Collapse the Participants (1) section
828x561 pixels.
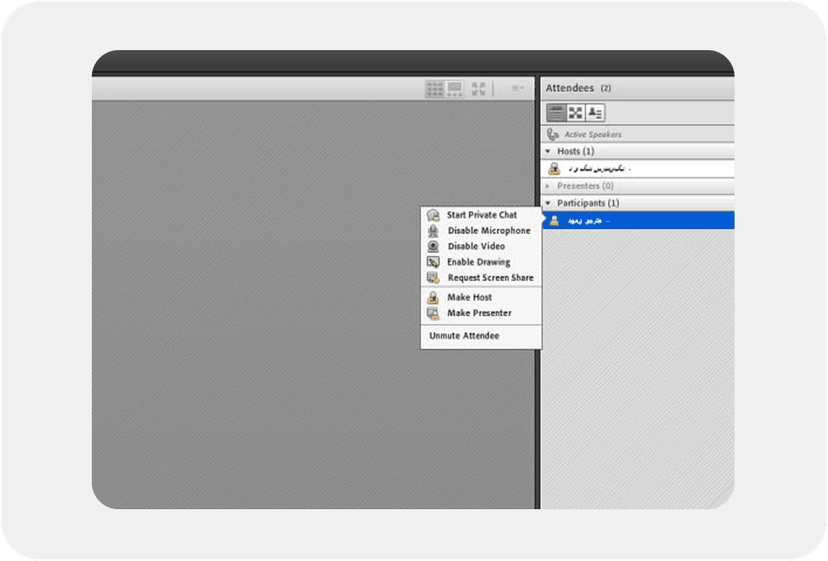pos(548,203)
